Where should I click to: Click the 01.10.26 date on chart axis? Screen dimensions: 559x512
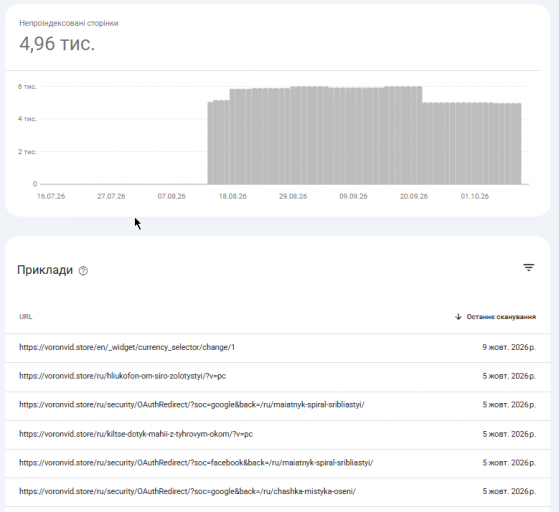coord(475,196)
